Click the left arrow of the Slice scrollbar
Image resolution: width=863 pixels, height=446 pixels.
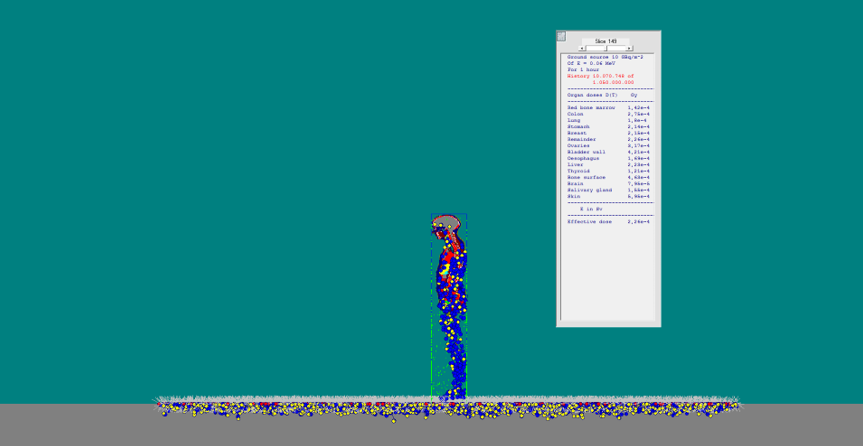[x=582, y=48]
